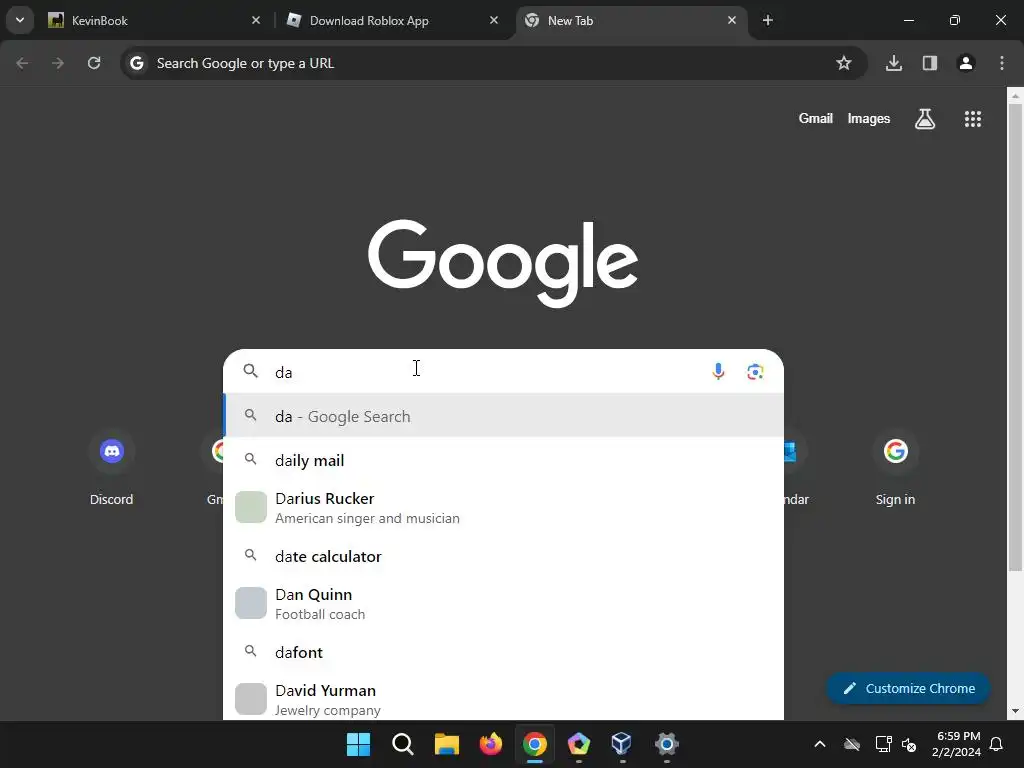Select the David Yurman suggestion
The height and width of the screenshot is (768, 1024).
(x=504, y=699)
